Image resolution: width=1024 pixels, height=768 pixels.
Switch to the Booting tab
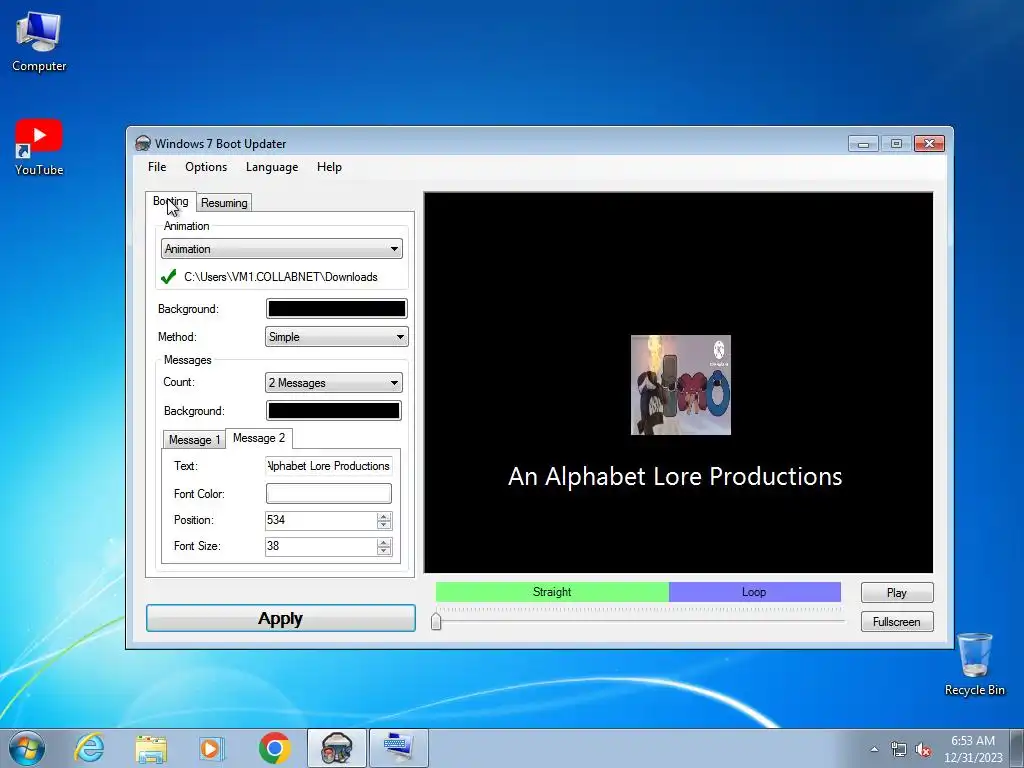coord(170,201)
